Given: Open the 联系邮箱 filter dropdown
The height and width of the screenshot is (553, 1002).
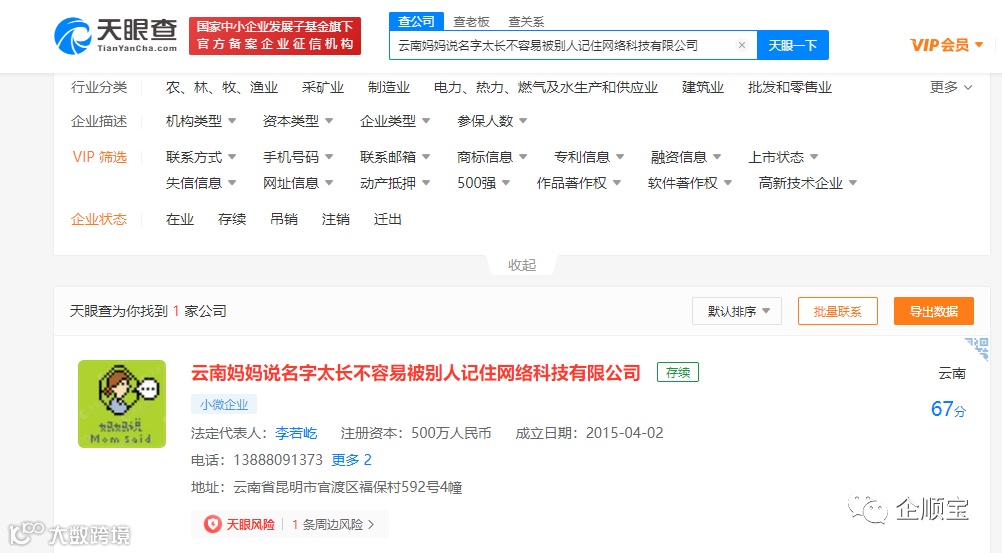Looking at the screenshot, I should [395, 157].
